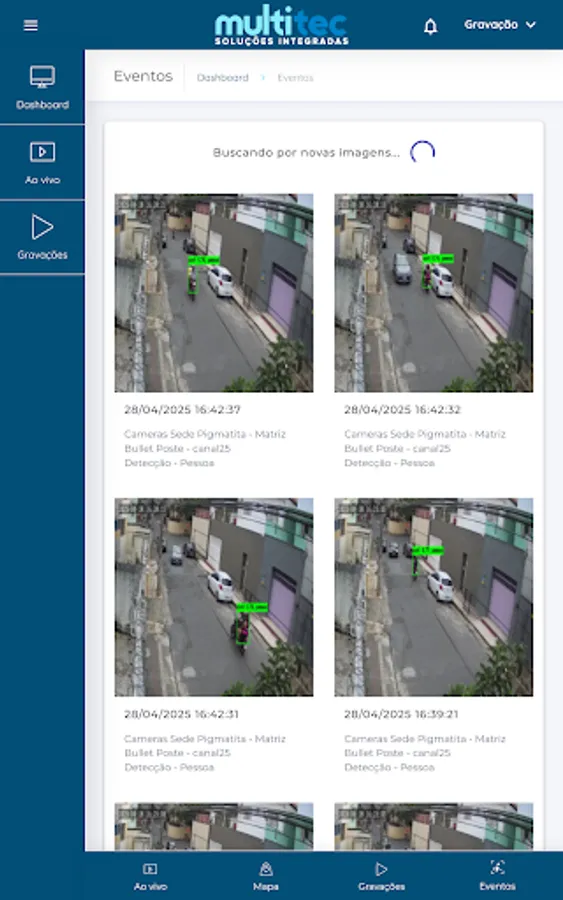Open Ao vivo icon in sidebar
This screenshot has height=900, width=563.
point(42,152)
